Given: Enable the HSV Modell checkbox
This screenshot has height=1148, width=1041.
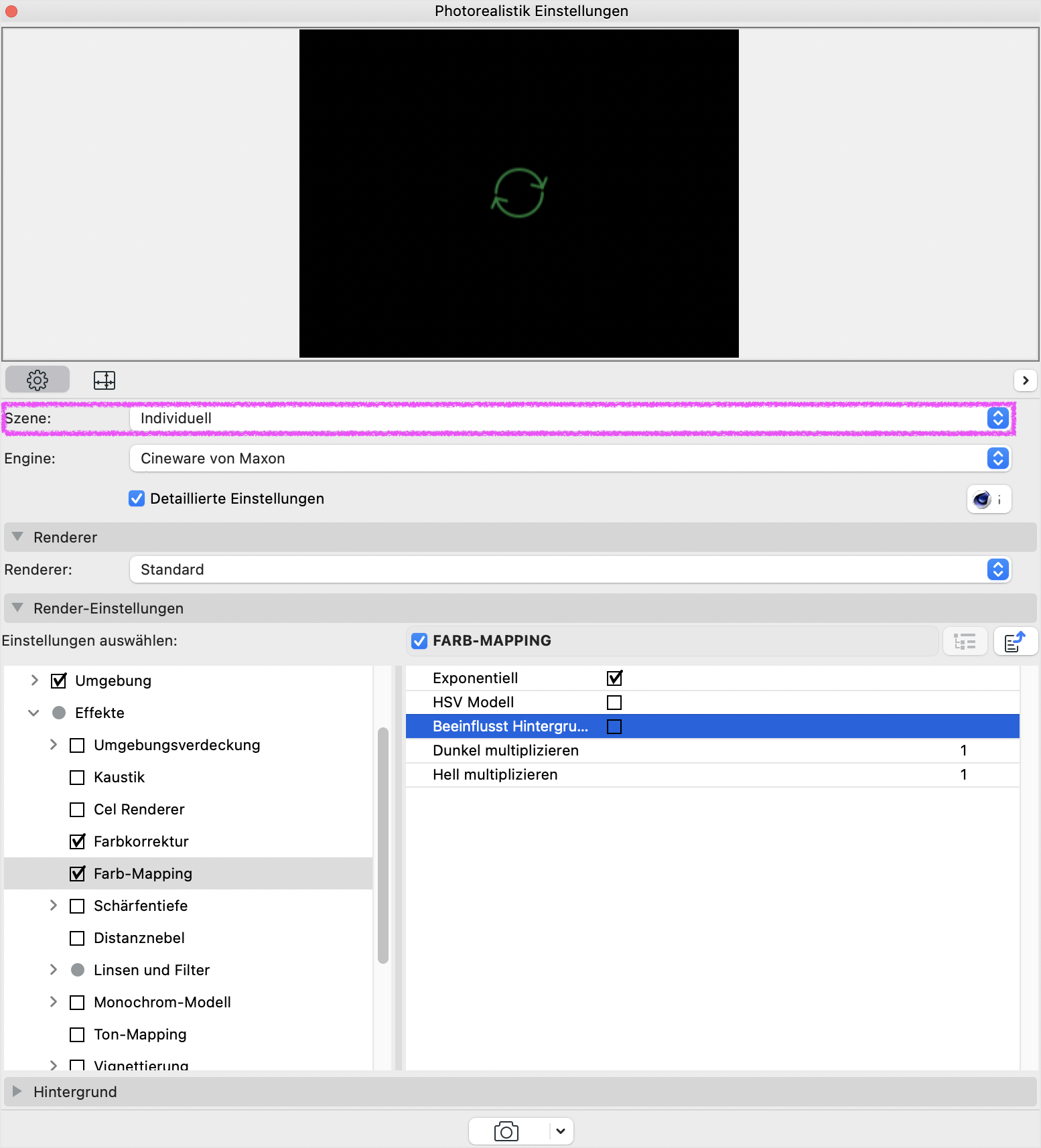Looking at the screenshot, I should tap(614, 703).
